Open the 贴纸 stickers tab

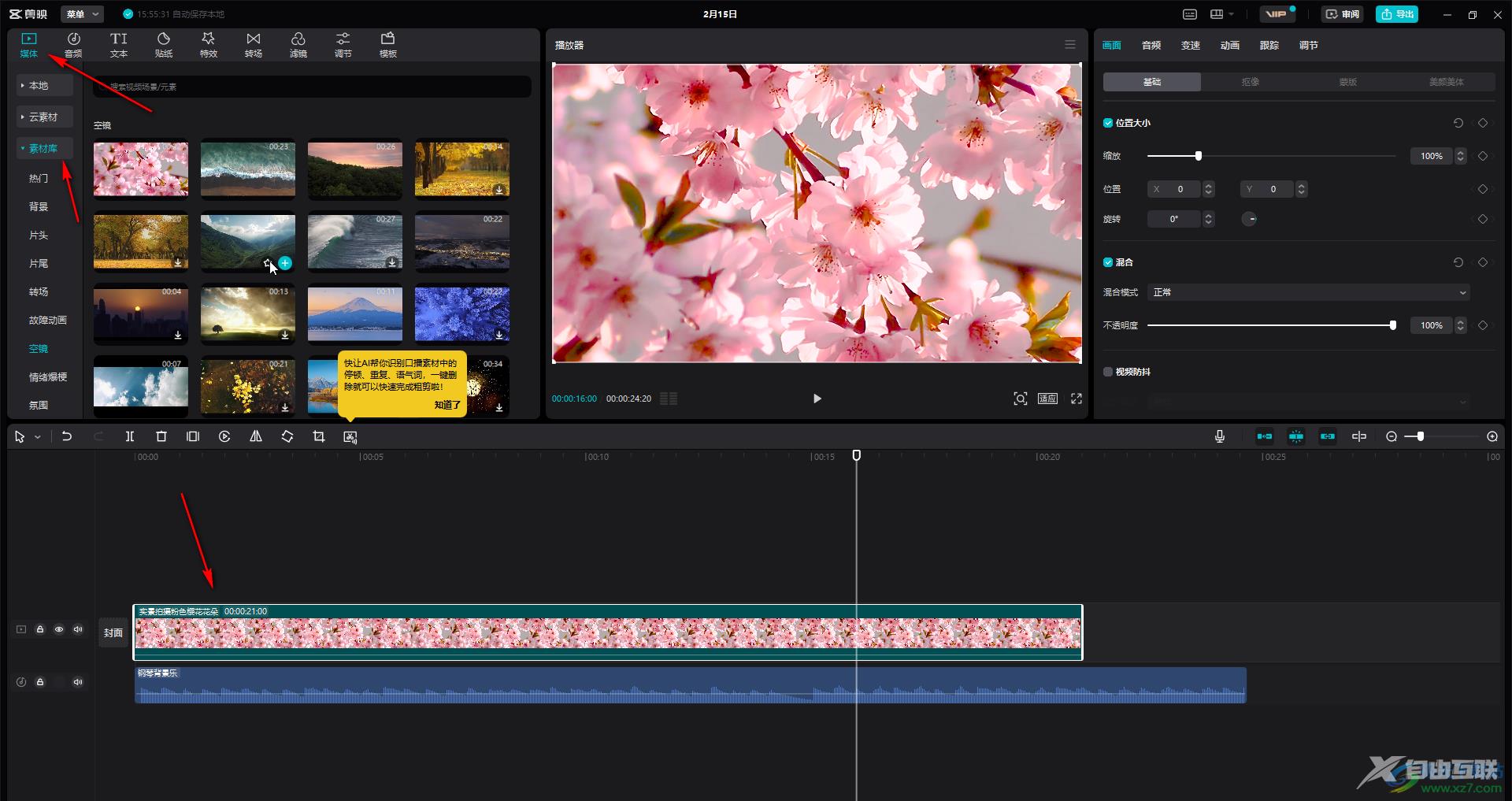[164, 45]
